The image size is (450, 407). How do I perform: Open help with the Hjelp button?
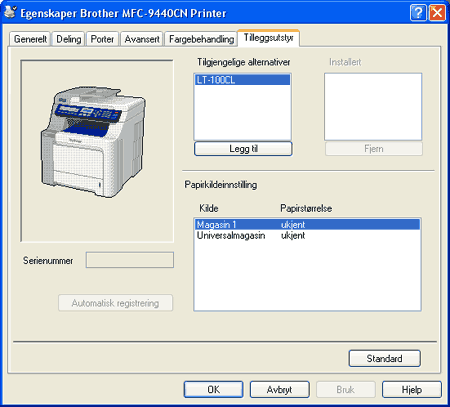[x=412, y=389]
